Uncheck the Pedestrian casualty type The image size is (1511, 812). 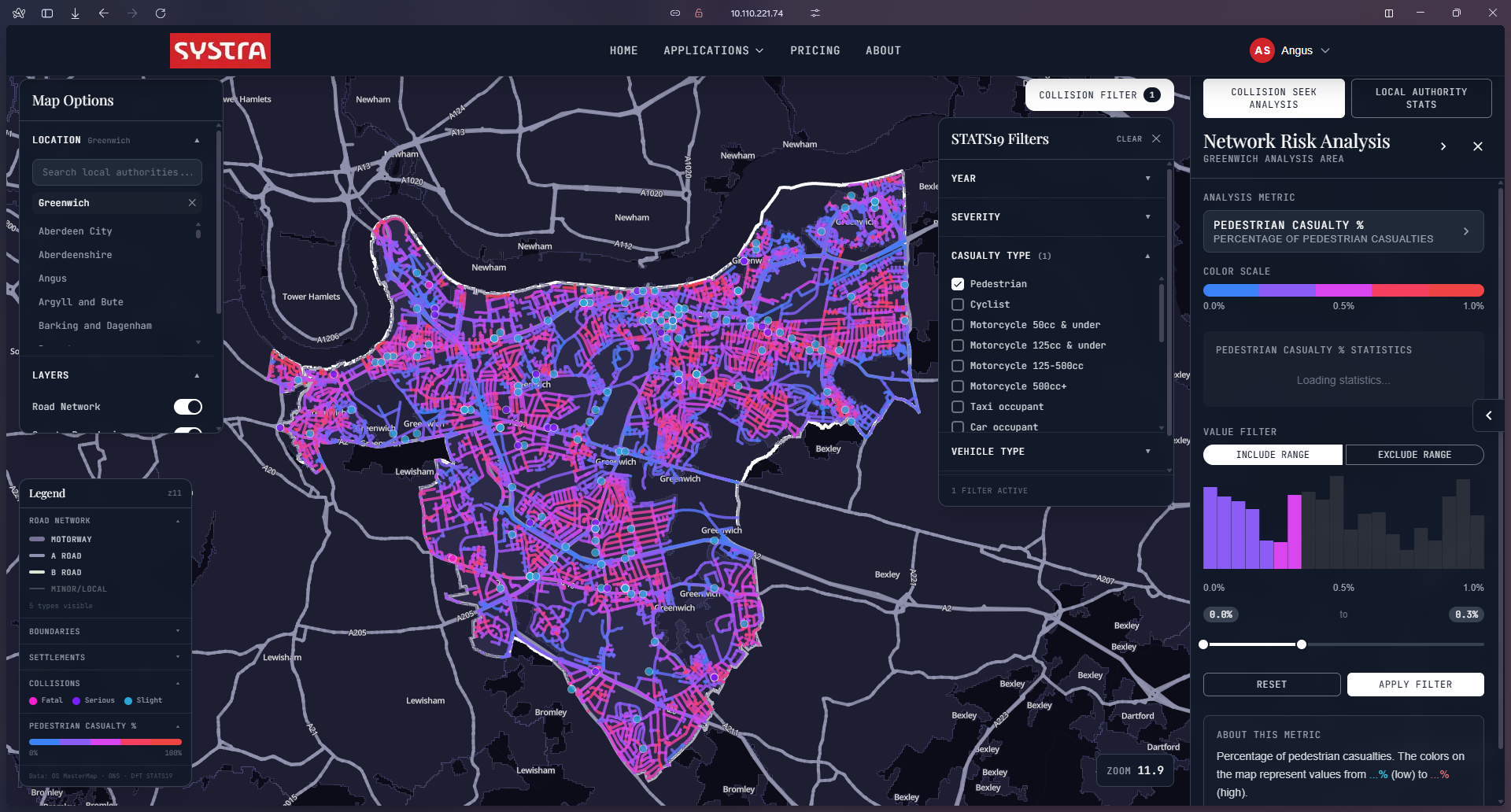958,284
